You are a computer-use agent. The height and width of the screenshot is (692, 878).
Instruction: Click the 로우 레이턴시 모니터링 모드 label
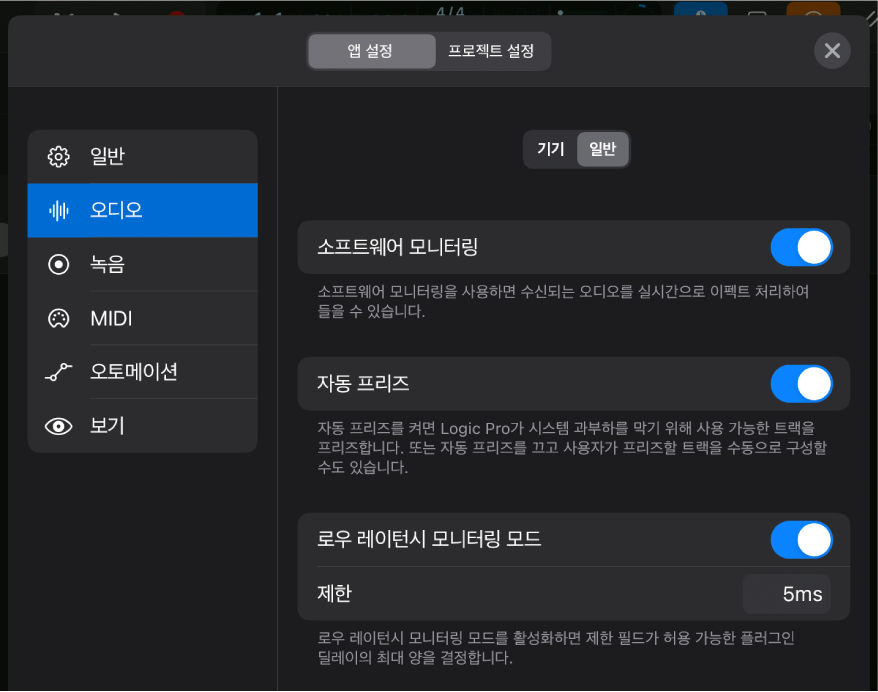tap(429, 539)
